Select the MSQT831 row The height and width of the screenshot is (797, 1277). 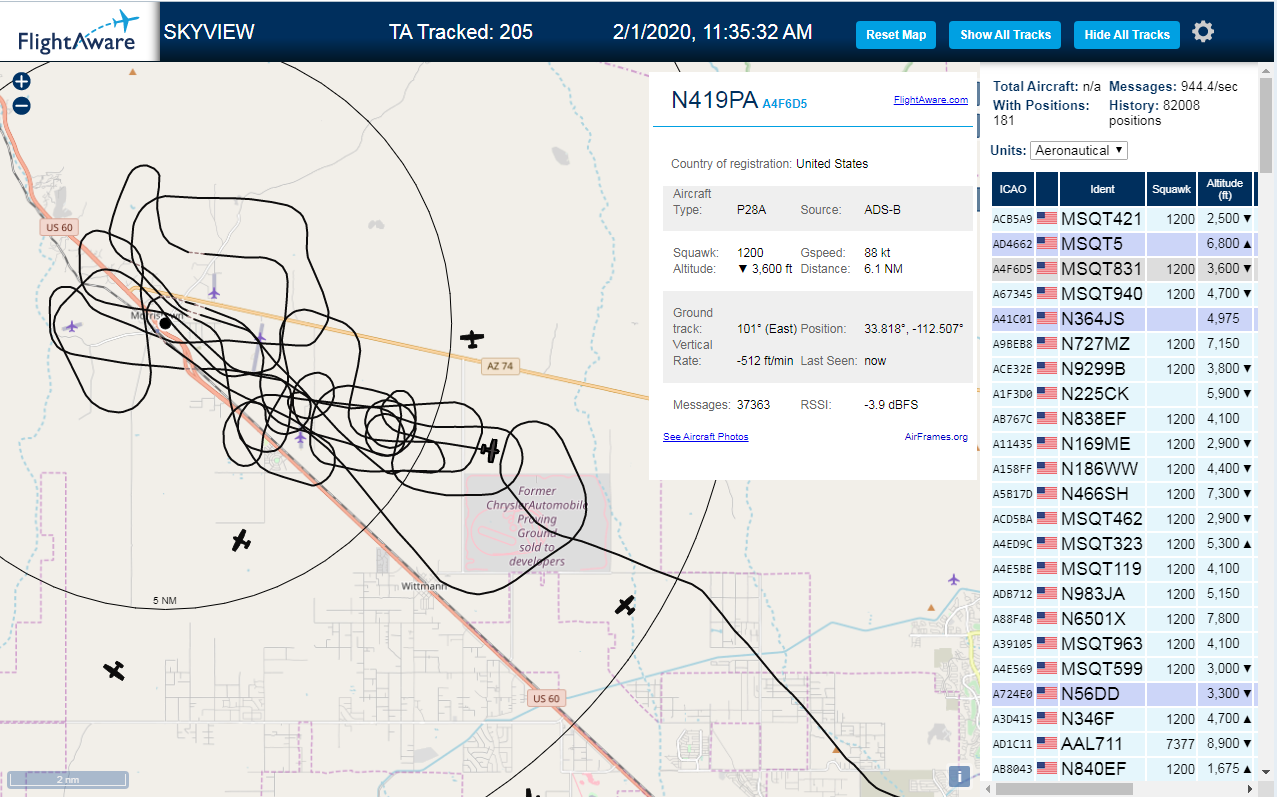click(x=1124, y=268)
